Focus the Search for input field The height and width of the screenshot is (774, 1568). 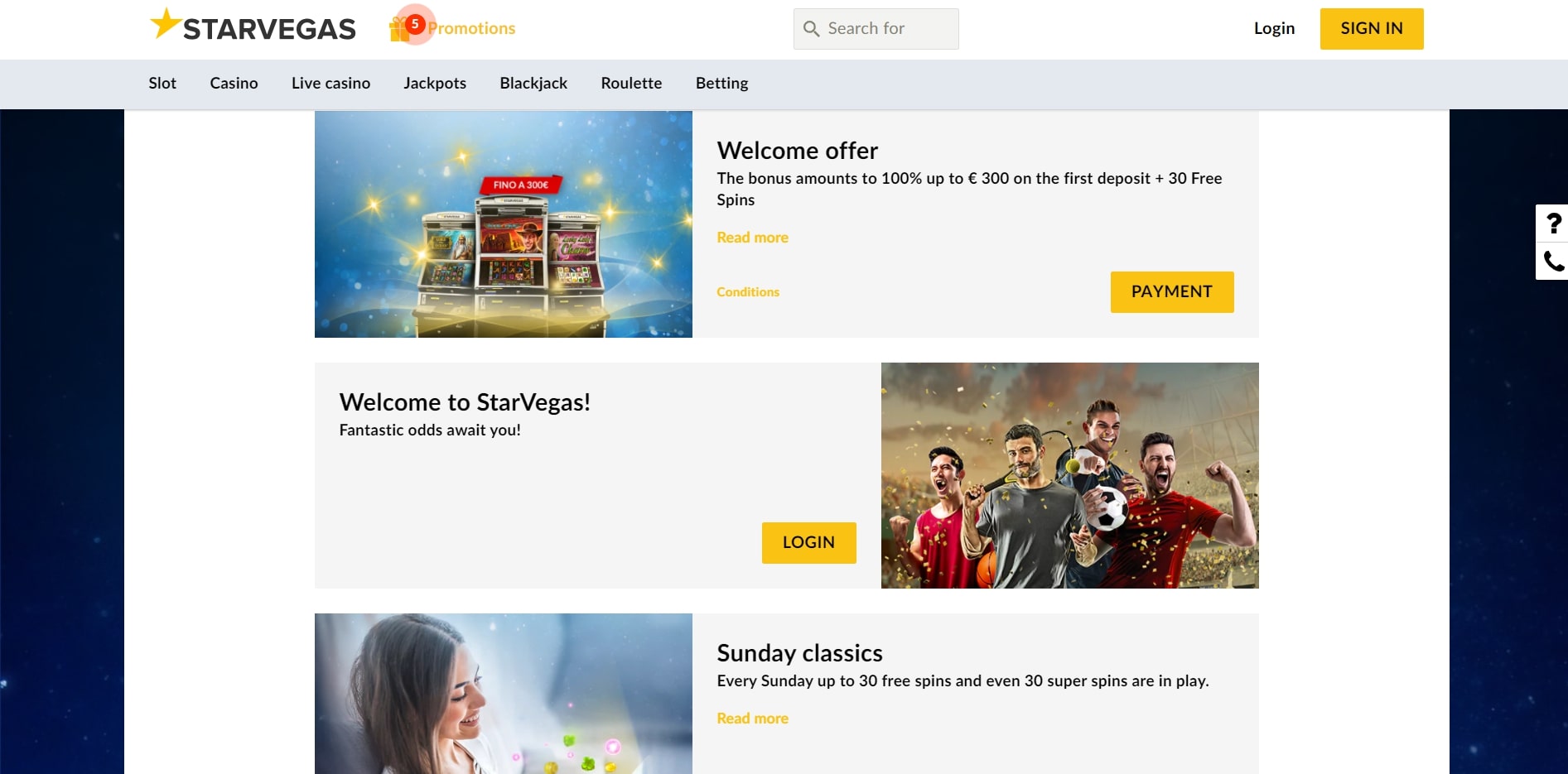(x=876, y=29)
